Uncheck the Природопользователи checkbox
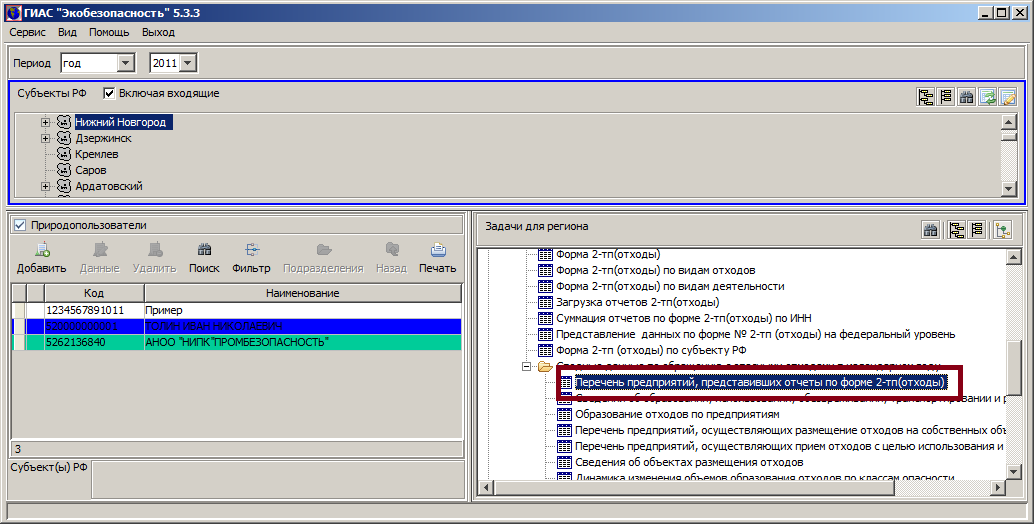 pos(20,226)
